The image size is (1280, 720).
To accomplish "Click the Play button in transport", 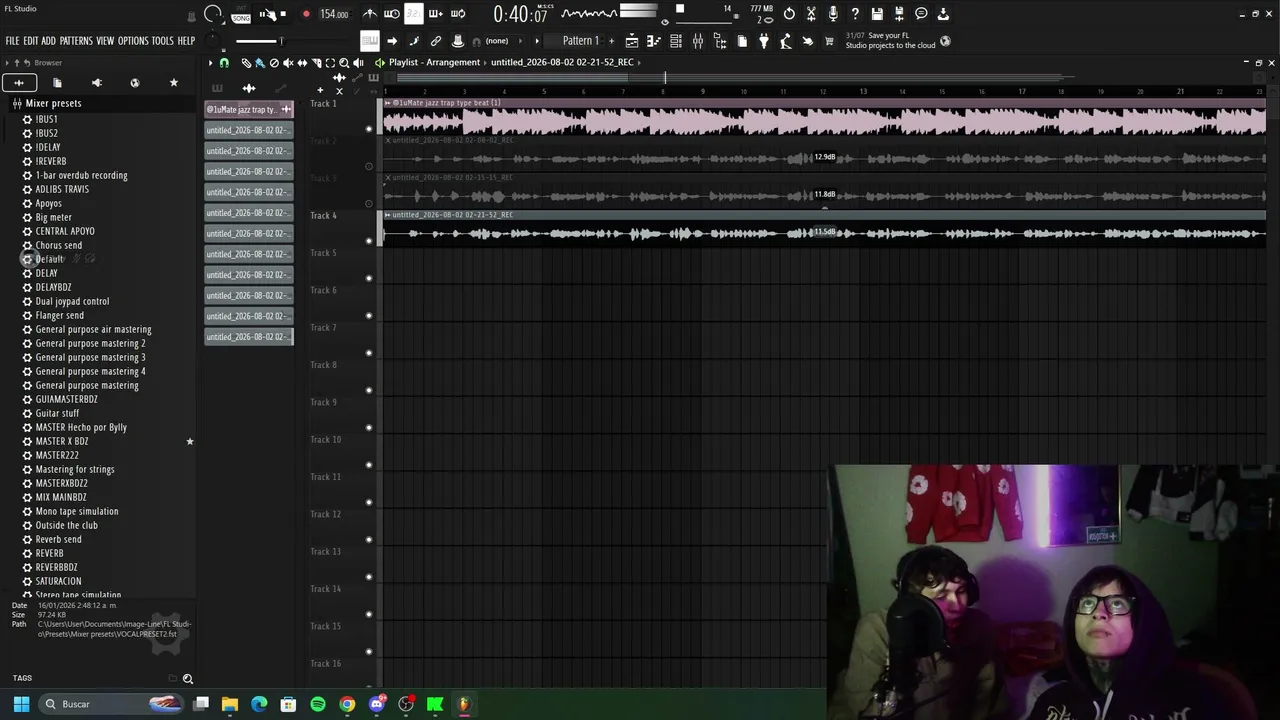I will (x=264, y=14).
